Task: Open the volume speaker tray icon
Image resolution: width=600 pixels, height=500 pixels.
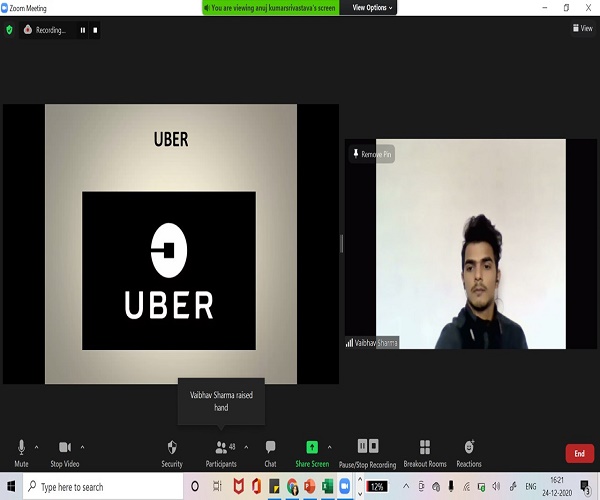Action: pos(496,487)
